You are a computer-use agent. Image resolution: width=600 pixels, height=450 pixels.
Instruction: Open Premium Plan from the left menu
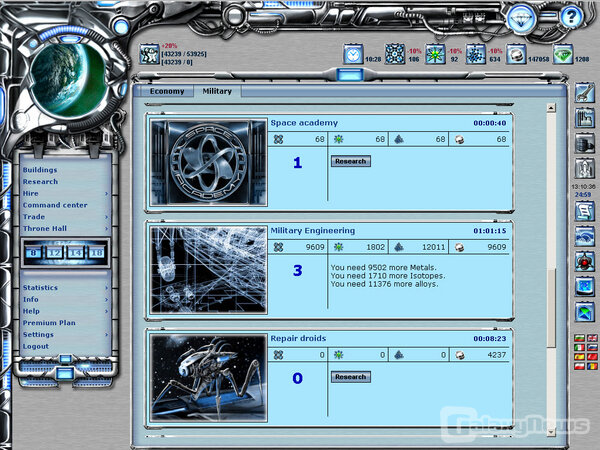tap(49, 323)
